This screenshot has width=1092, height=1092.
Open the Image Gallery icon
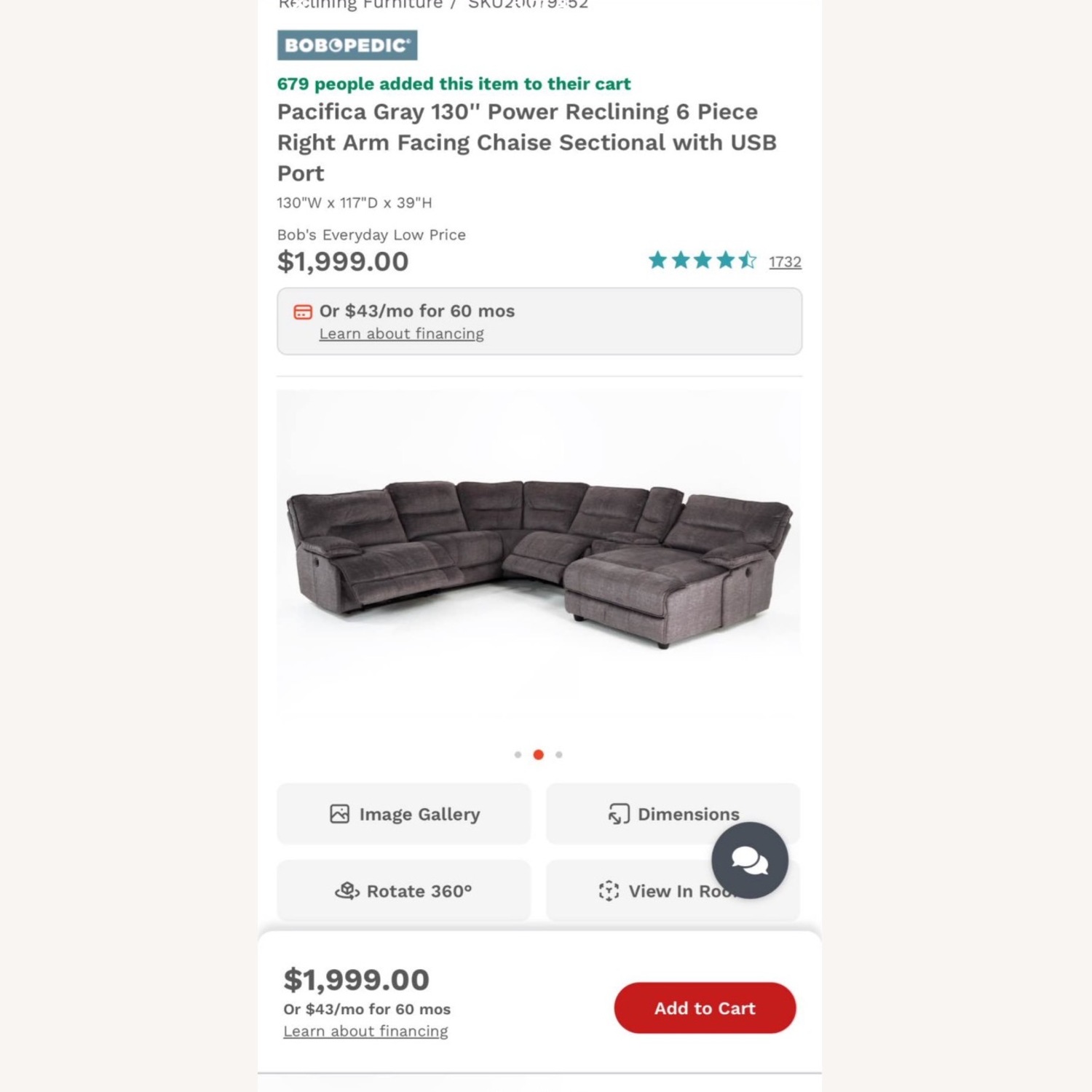pyautogui.click(x=341, y=813)
